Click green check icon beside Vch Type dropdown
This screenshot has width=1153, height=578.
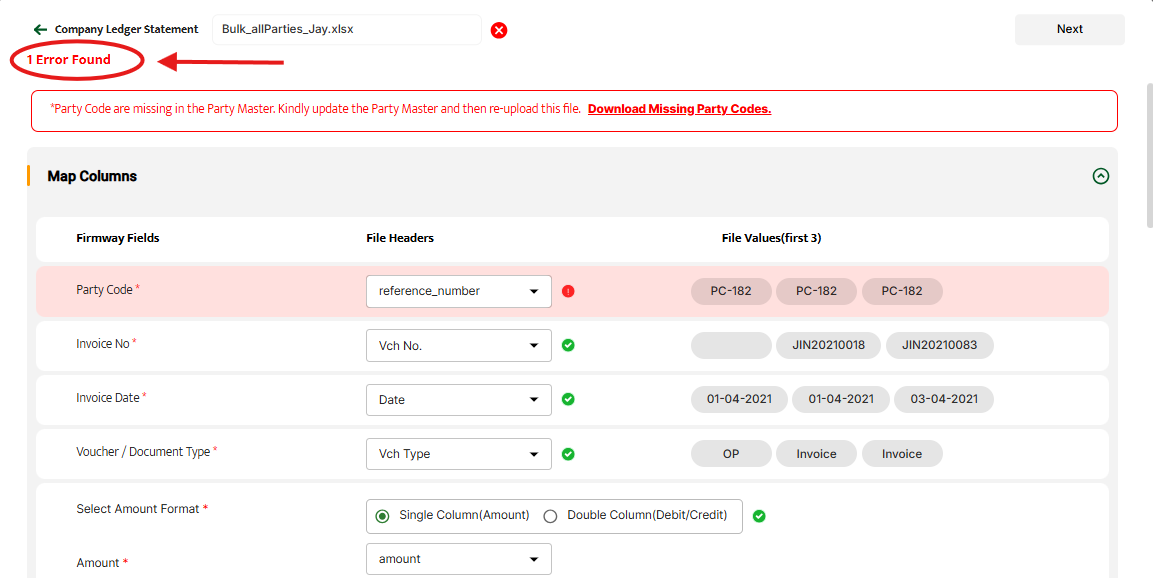[x=568, y=454]
